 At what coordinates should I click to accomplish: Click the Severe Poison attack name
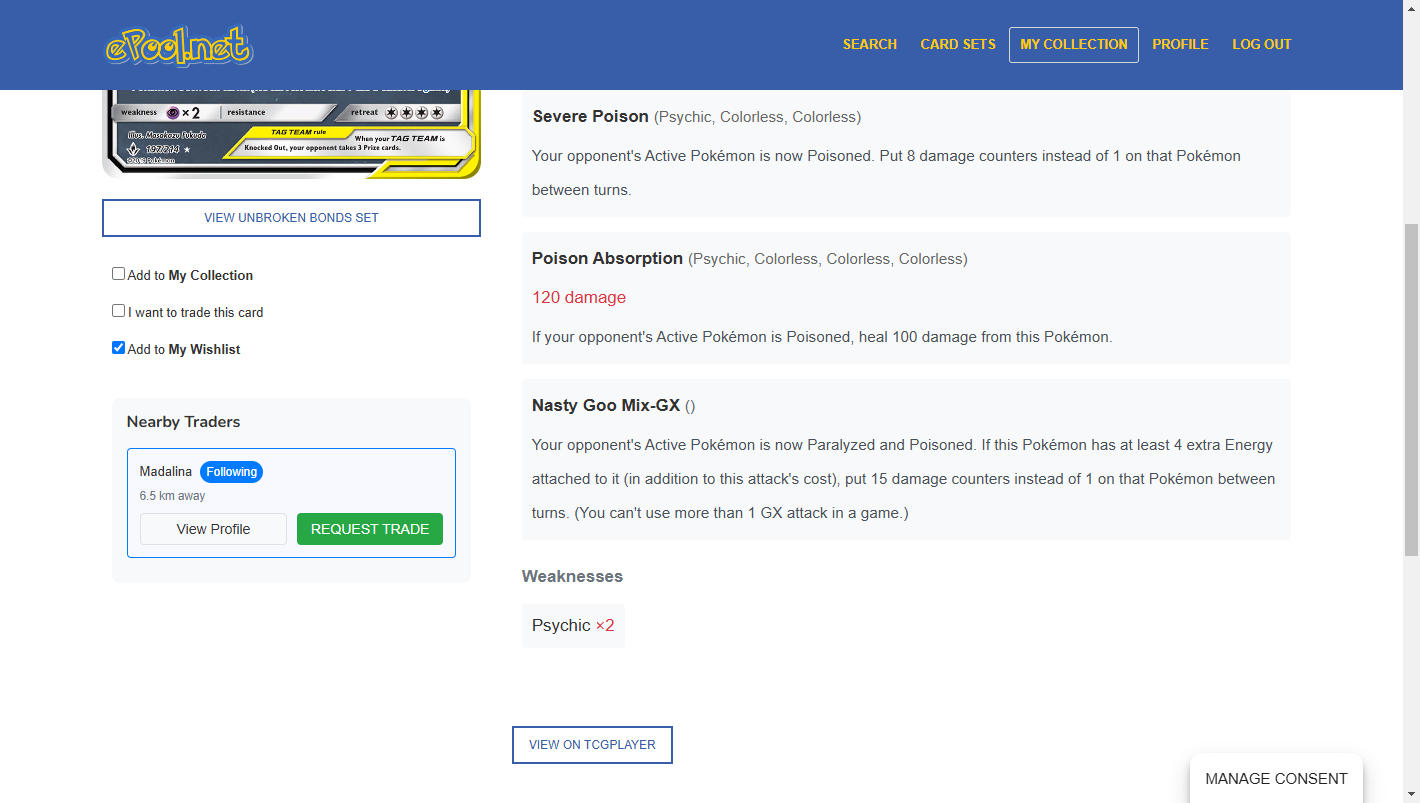click(591, 116)
